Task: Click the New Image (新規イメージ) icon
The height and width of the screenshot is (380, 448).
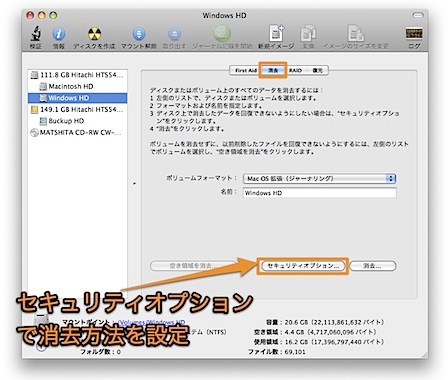Action: coord(276,33)
